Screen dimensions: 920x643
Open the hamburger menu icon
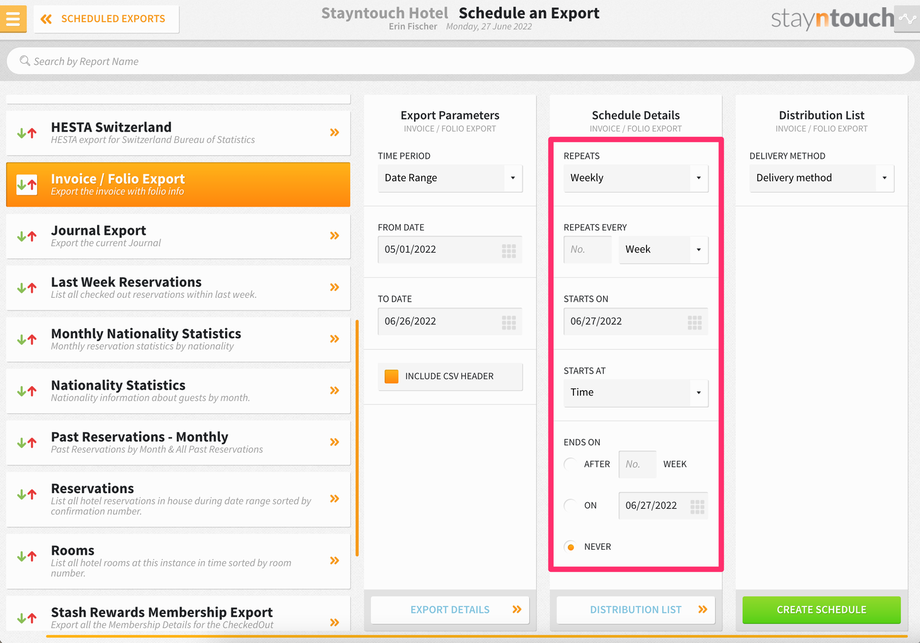point(13,19)
